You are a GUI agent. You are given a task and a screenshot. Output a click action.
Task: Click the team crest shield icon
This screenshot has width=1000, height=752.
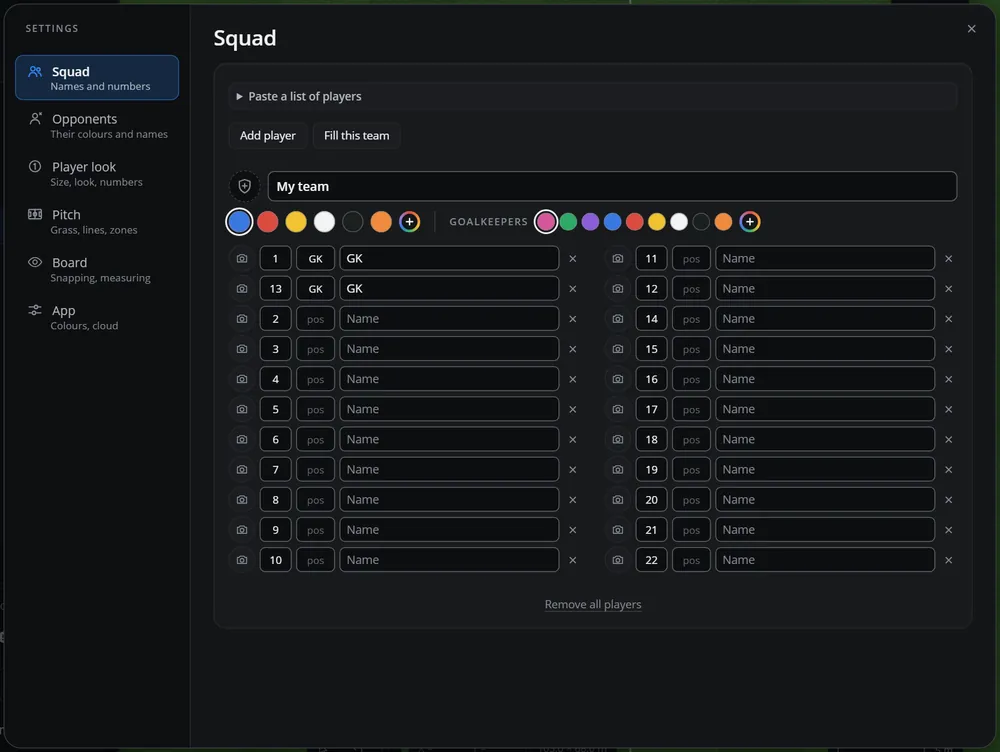(x=244, y=186)
